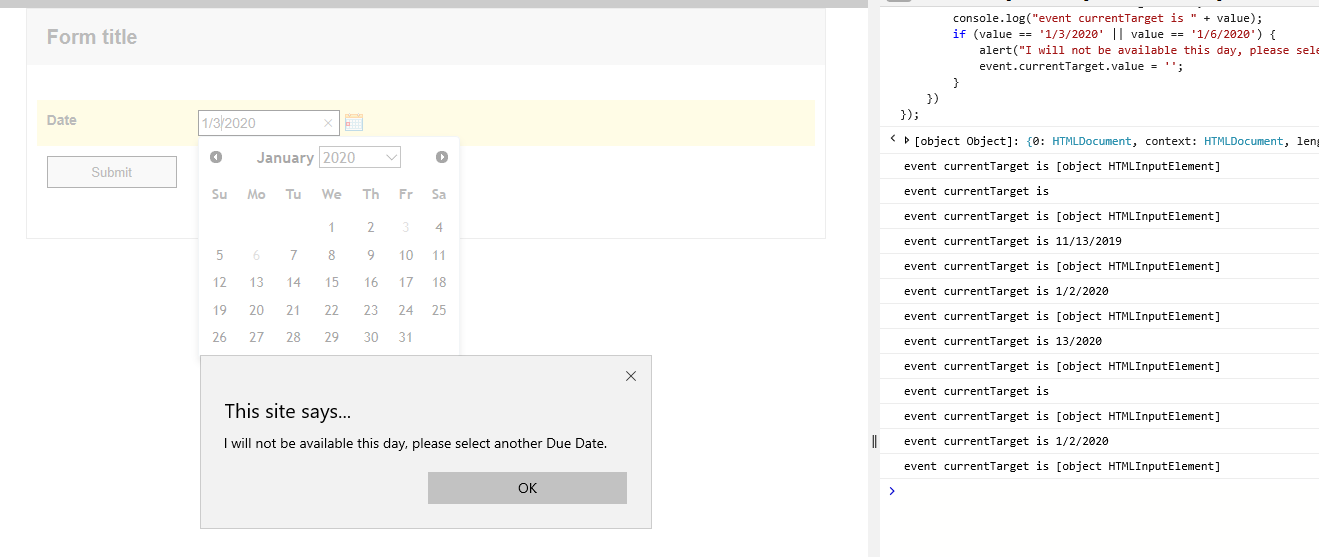Click the console input prompt chevron
The image size is (1319, 557).
(892, 491)
